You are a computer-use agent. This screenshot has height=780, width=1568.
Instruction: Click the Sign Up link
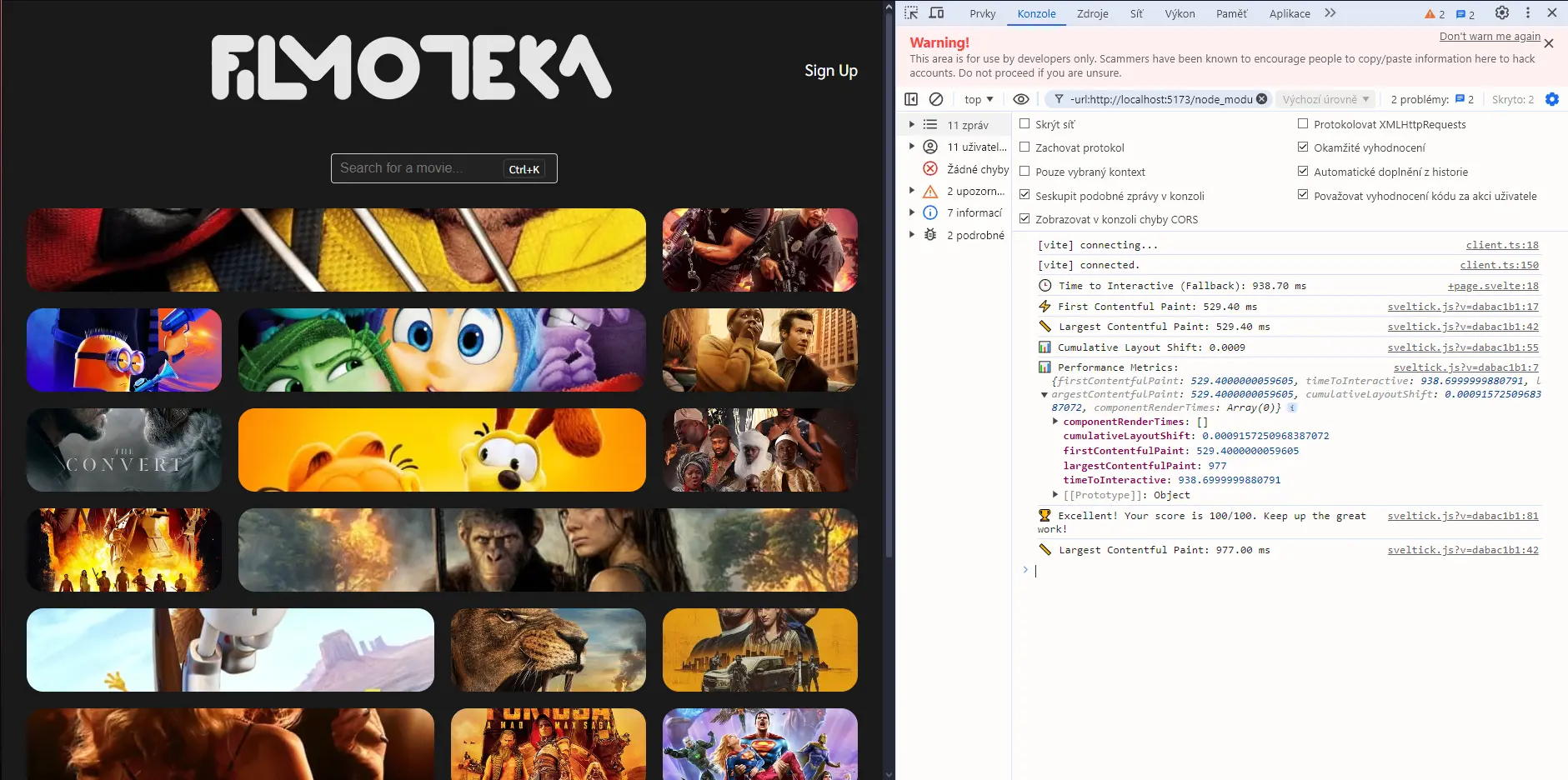pyautogui.click(x=831, y=71)
